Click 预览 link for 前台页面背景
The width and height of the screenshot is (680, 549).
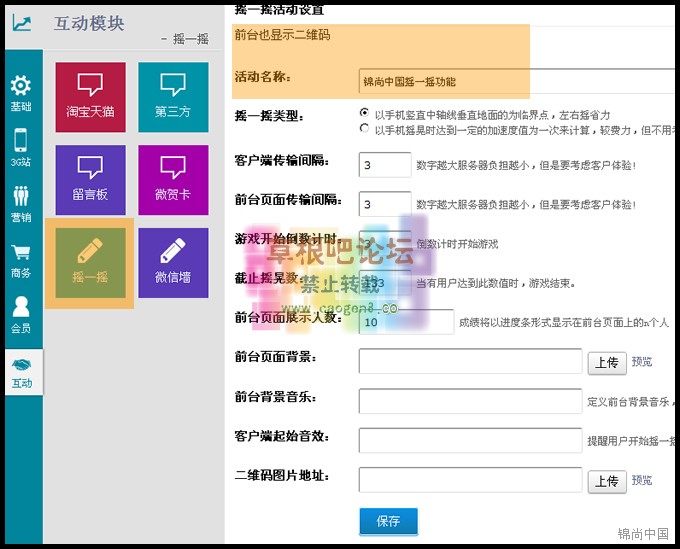(642, 362)
